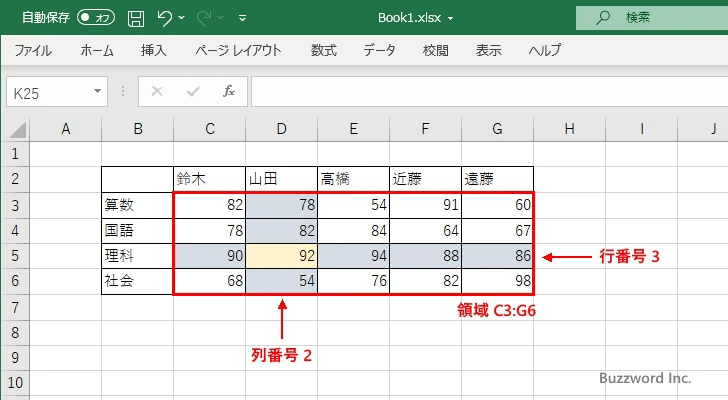Switch to the 数式 ribbon tab
The height and width of the screenshot is (400, 728).
(324, 50)
